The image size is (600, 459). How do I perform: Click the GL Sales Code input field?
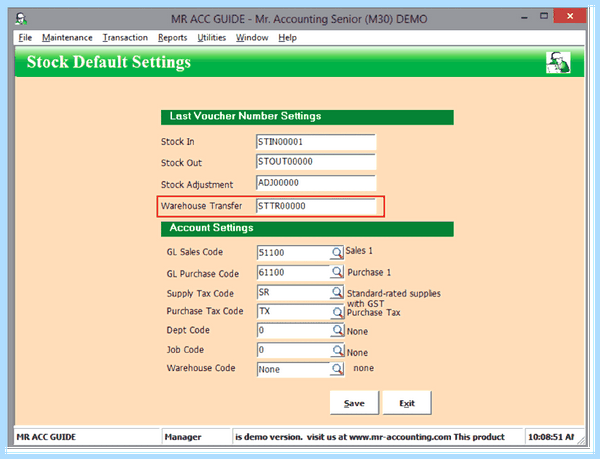[x=294, y=253]
